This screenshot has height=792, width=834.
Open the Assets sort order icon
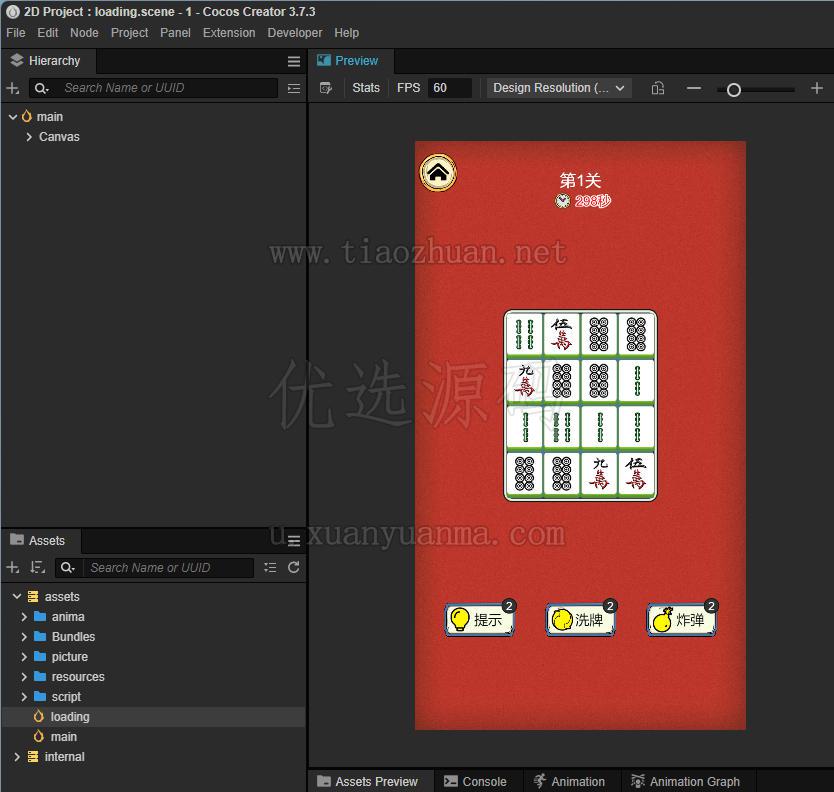pos(38,568)
